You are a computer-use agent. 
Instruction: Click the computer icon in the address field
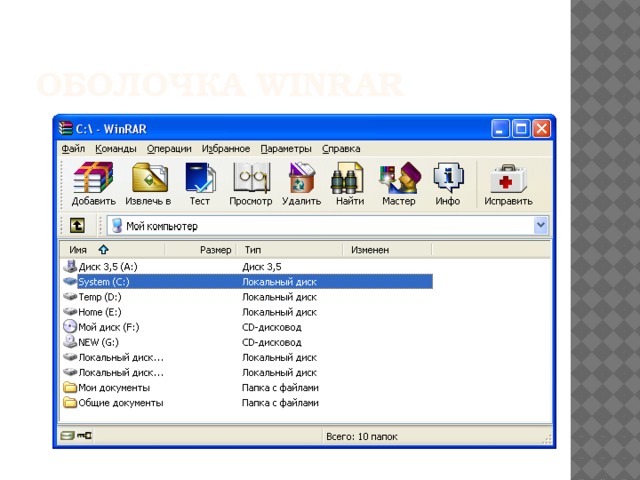[x=117, y=225]
